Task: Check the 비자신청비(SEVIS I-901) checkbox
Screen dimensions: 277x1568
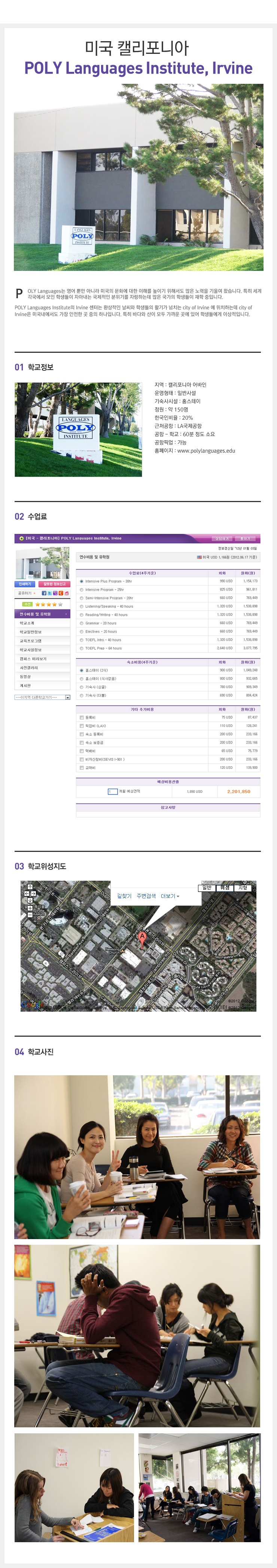Action: coord(82,759)
